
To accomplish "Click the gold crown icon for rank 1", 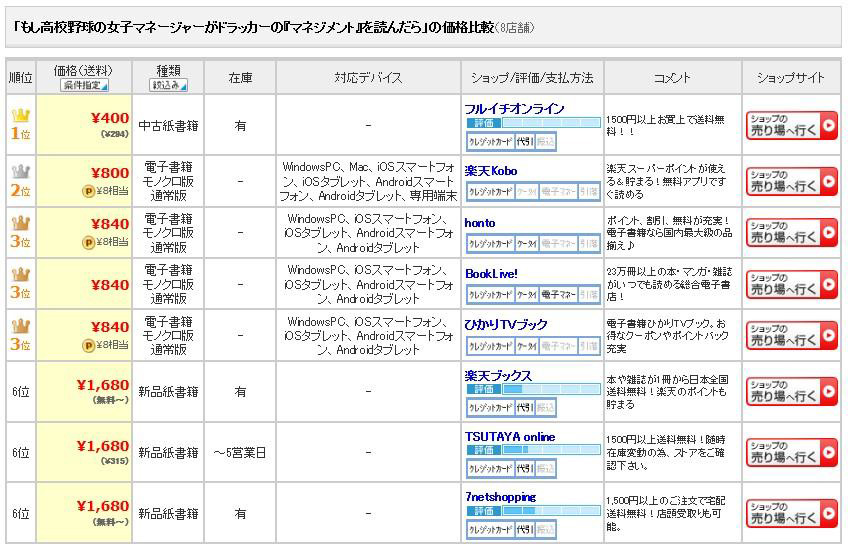I will point(21,115).
